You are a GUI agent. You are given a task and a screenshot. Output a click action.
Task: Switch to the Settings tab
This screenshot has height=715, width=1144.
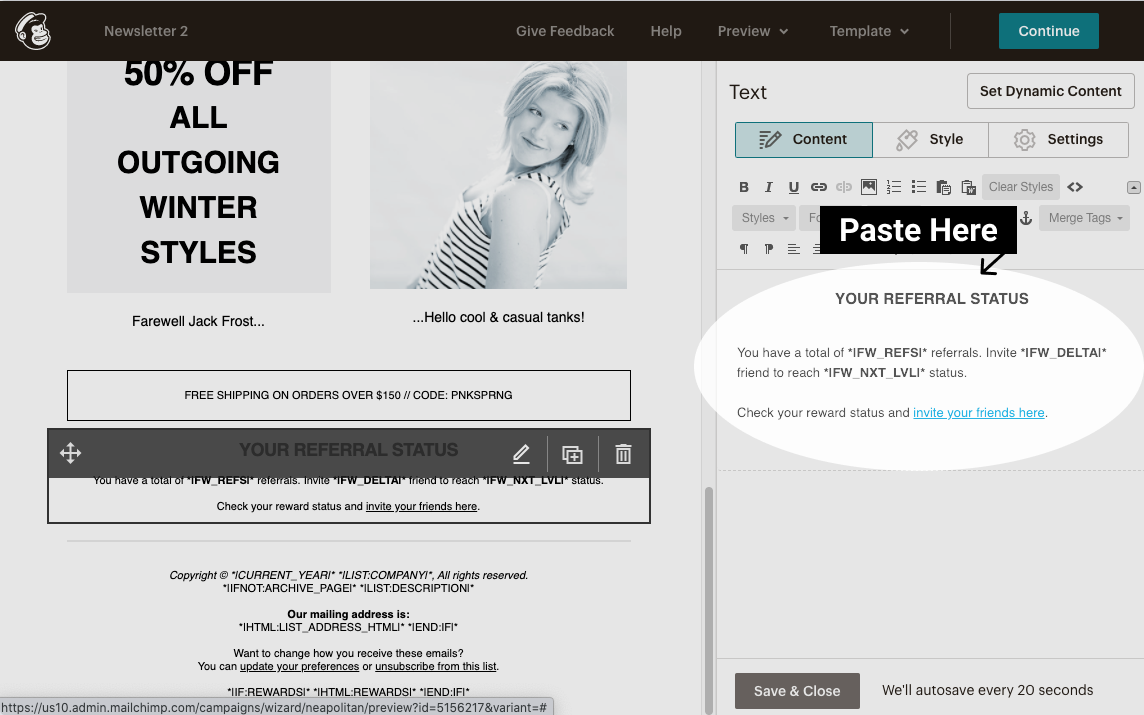1059,139
